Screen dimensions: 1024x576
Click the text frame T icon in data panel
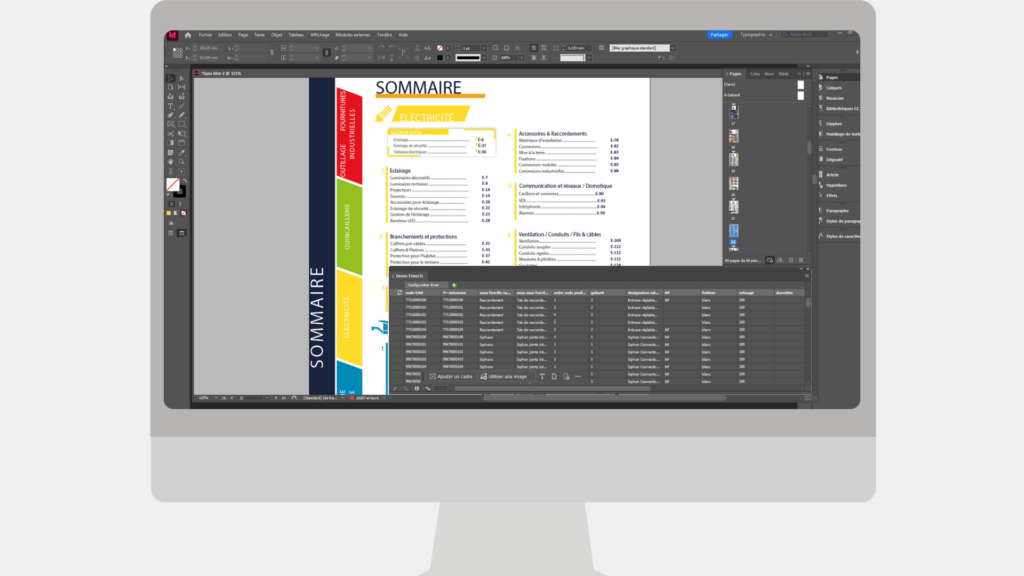[542, 377]
